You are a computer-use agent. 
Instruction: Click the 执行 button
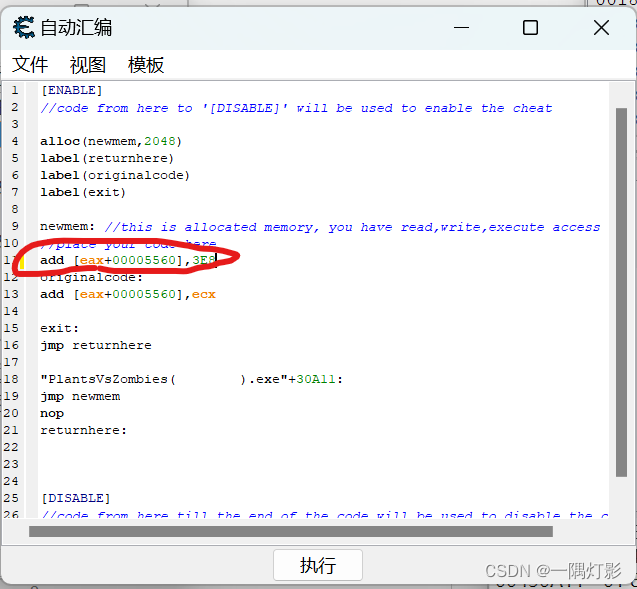(318, 565)
